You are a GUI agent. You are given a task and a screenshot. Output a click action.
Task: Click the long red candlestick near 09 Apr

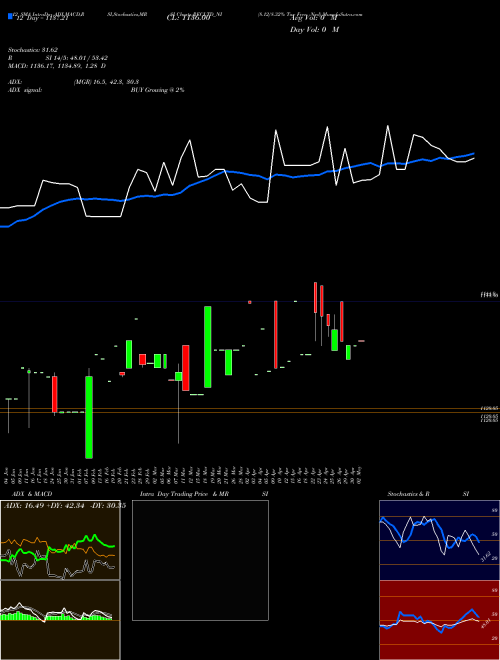pos(276,335)
